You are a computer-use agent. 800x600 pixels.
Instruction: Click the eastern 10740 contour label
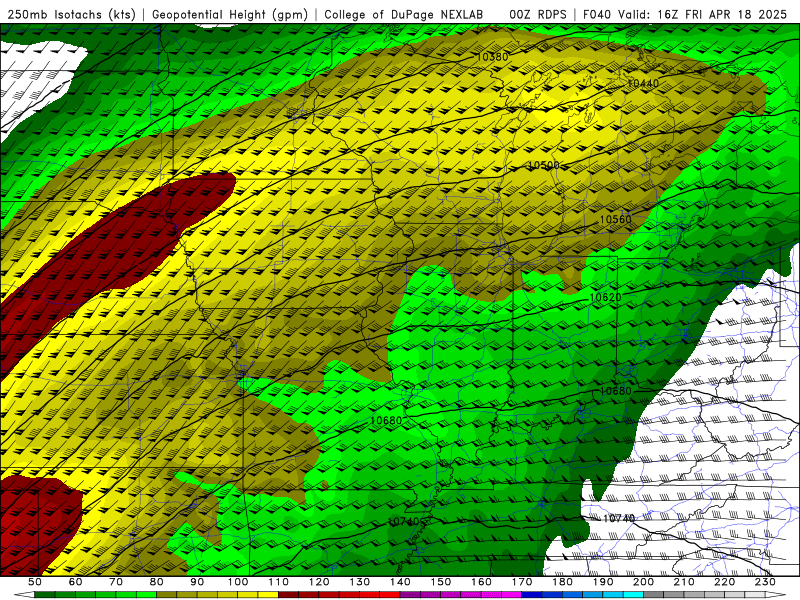pyautogui.click(x=619, y=518)
